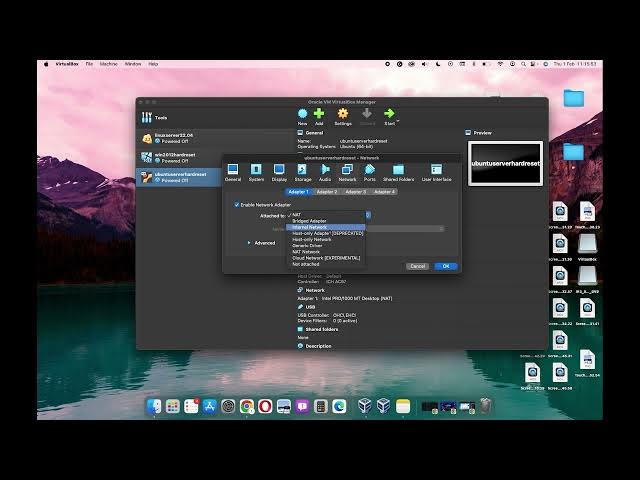Open Notes app from the dock
The image size is (640, 480).
pyautogui.click(x=403, y=406)
